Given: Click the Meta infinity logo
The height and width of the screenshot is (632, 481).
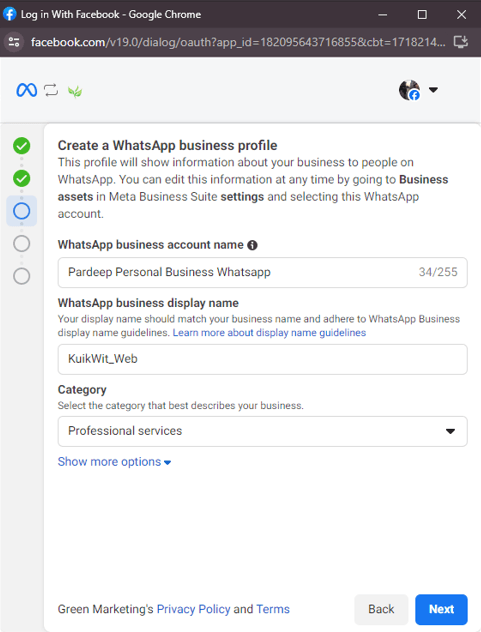Looking at the screenshot, I should [x=27, y=90].
